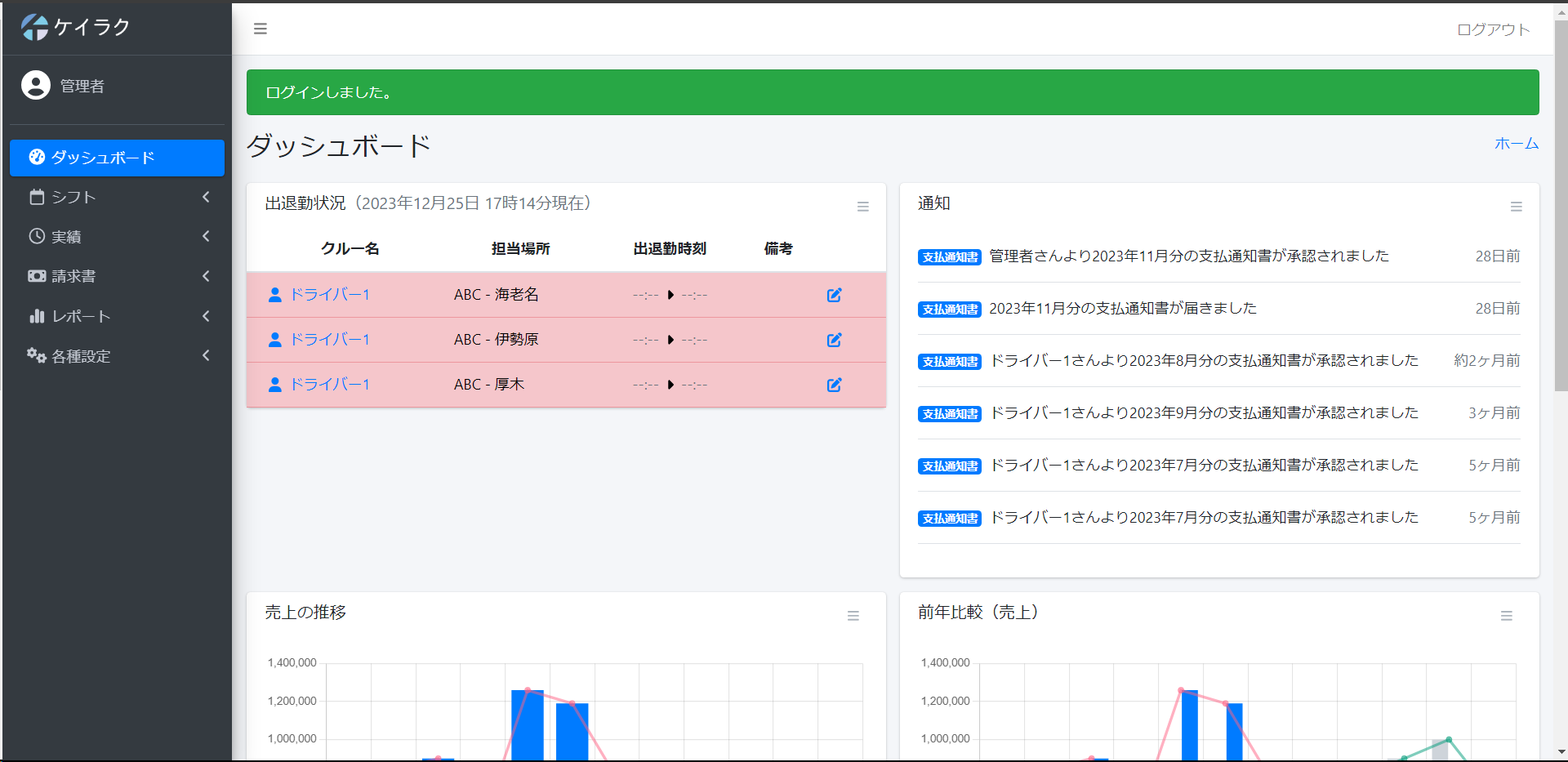This screenshot has width=1568, height=762.
Task: Expand the シフト menu chevron
Action: [x=206, y=197]
